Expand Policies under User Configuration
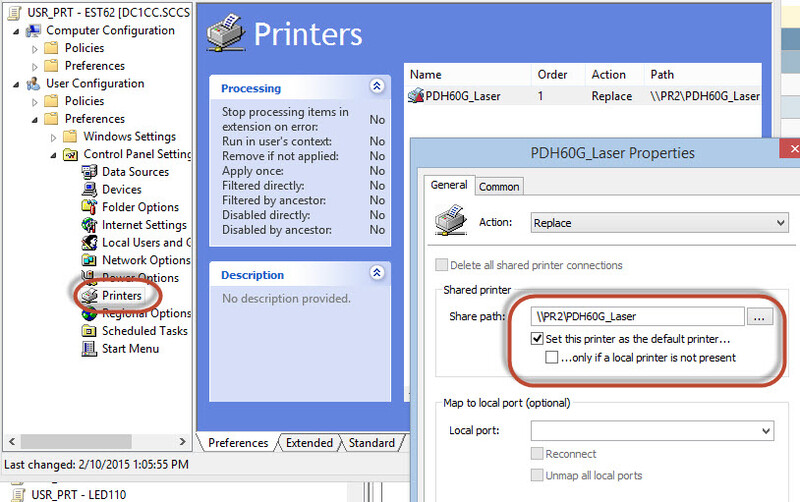Image resolution: width=800 pixels, height=502 pixels. tap(35, 103)
